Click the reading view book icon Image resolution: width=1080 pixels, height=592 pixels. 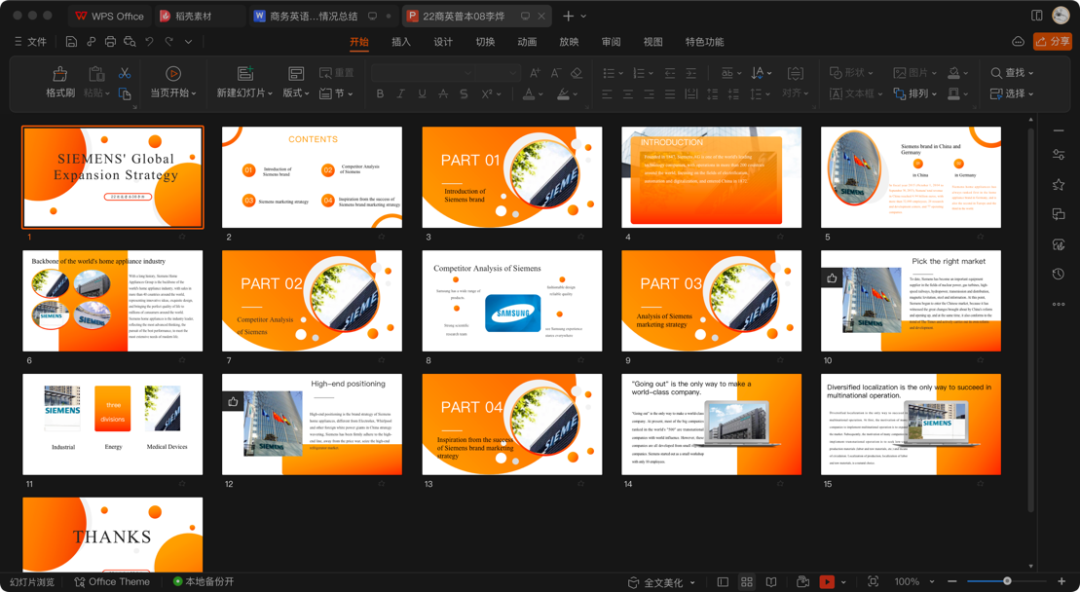771,582
